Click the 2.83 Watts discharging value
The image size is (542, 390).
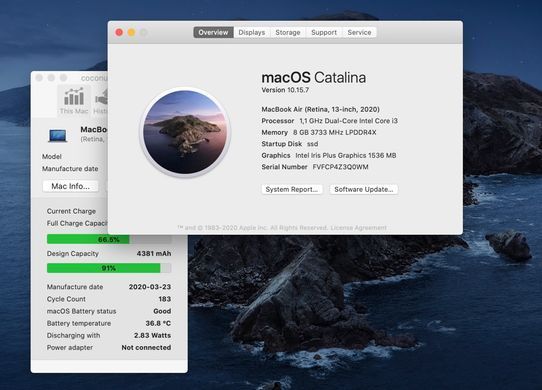[152, 335]
